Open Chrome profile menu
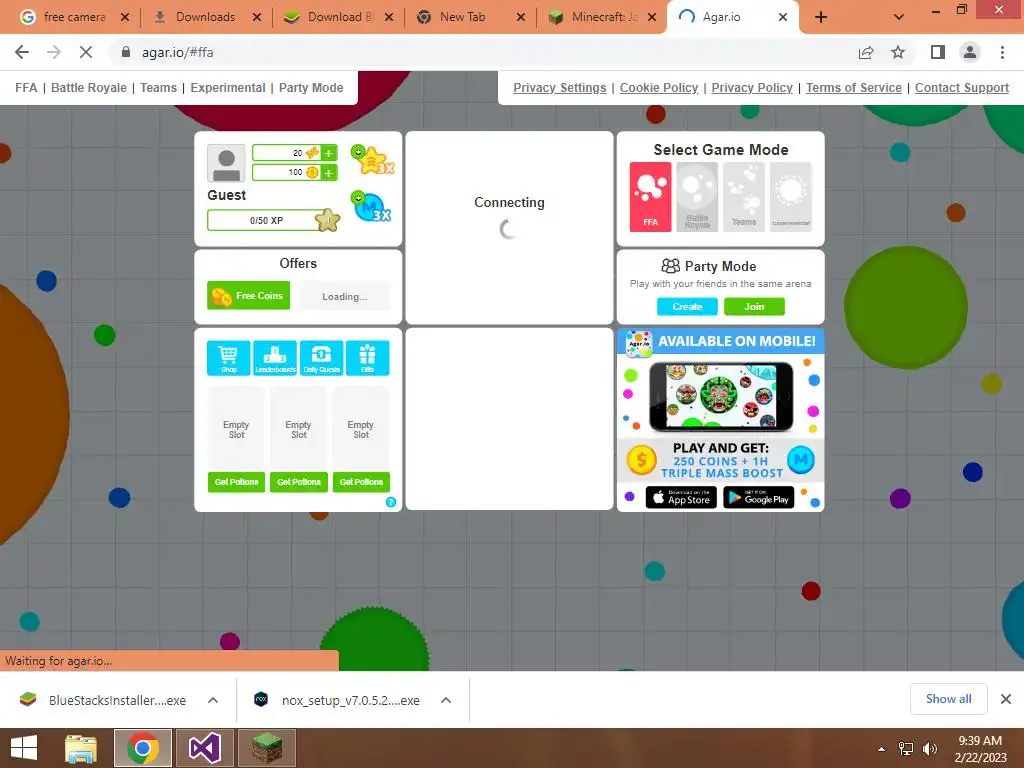 coord(970,52)
